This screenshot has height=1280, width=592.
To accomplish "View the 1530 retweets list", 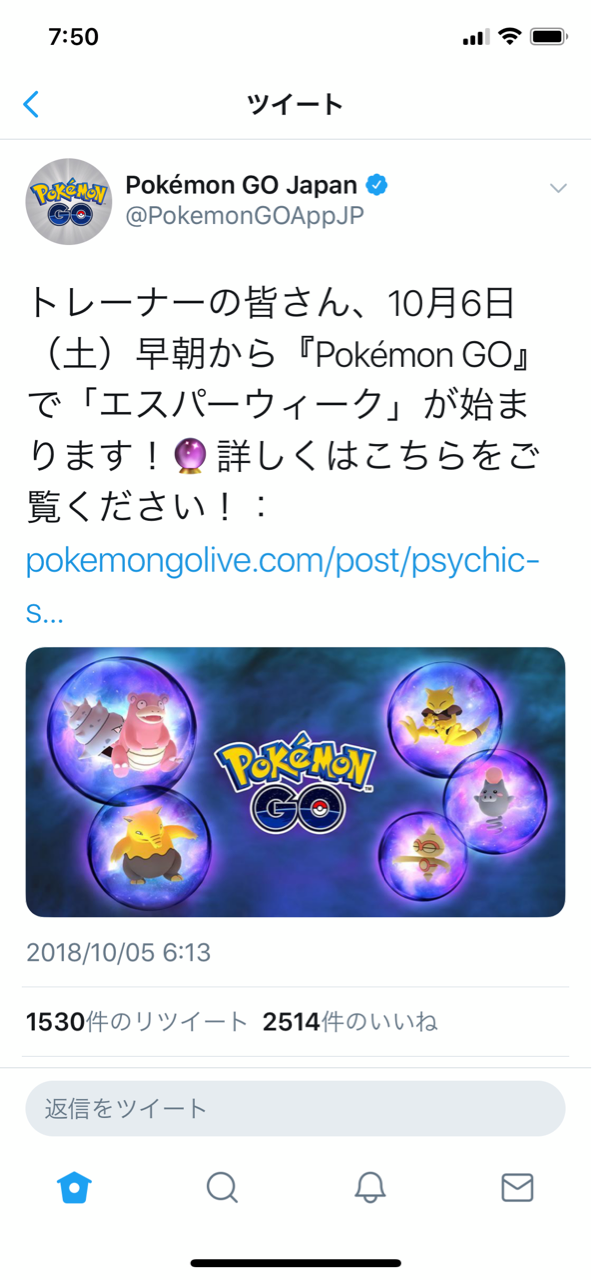I will 136,1022.
